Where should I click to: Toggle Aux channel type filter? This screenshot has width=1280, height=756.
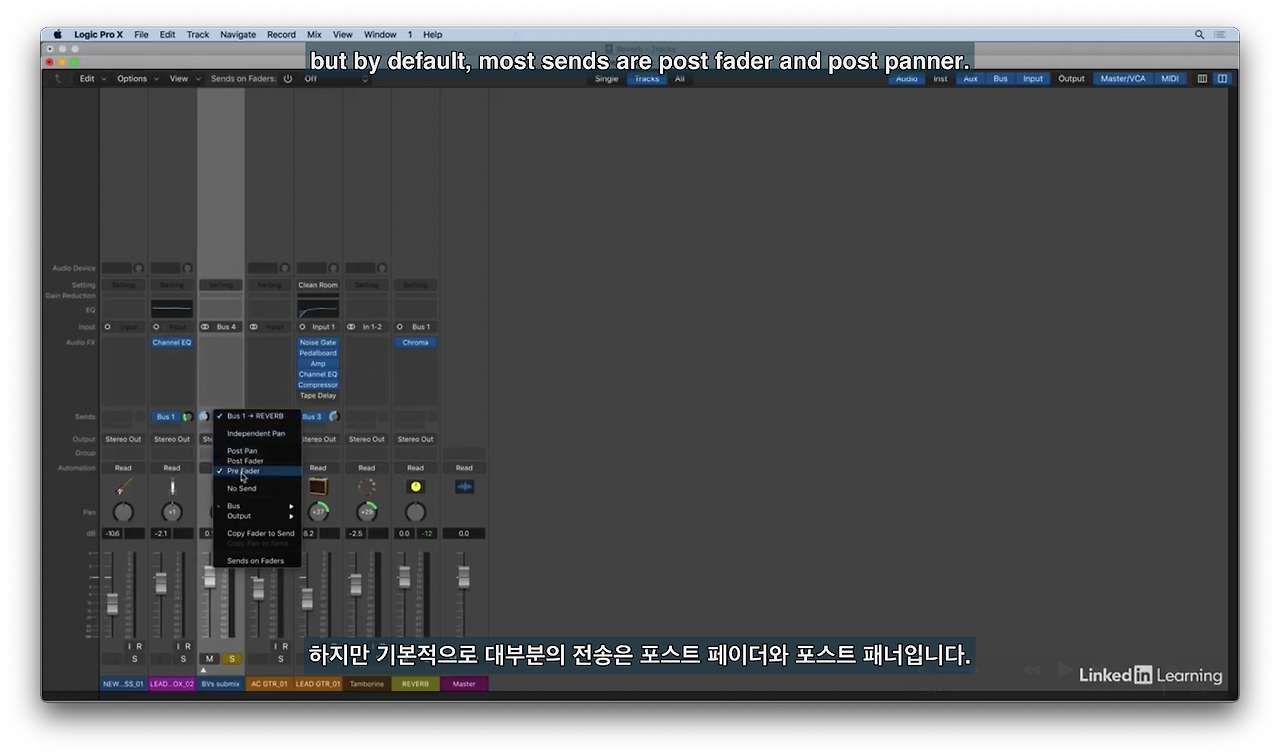point(970,79)
